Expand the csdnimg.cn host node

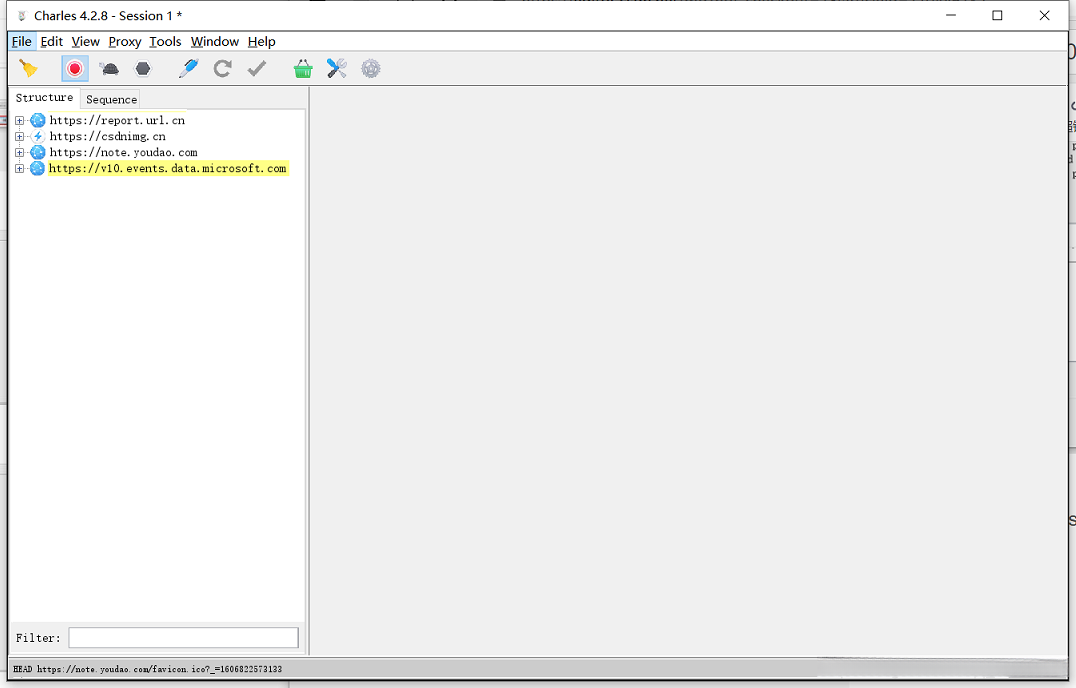click(19, 137)
